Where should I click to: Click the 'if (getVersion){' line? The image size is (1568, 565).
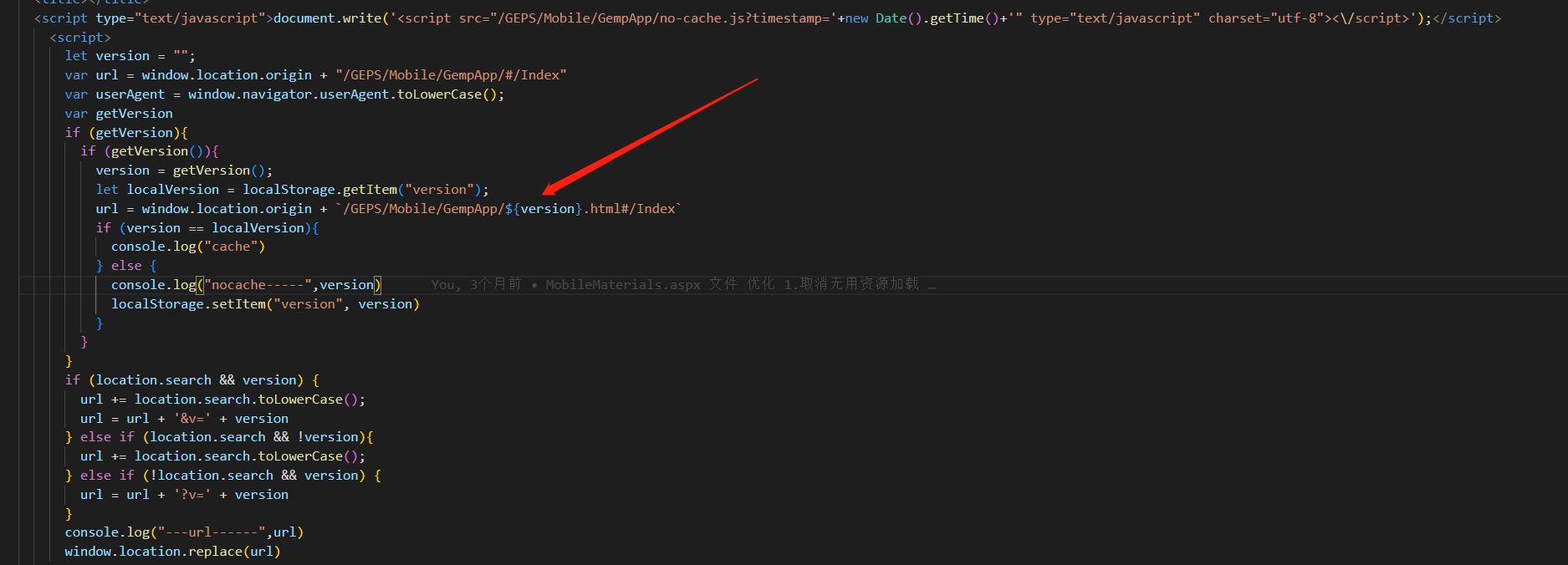126,133
